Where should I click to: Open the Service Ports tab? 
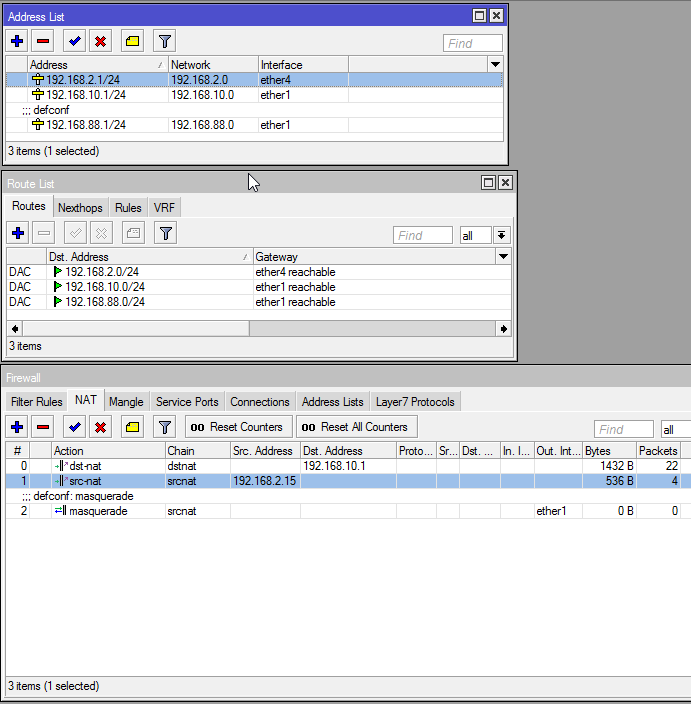click(187, 402)
